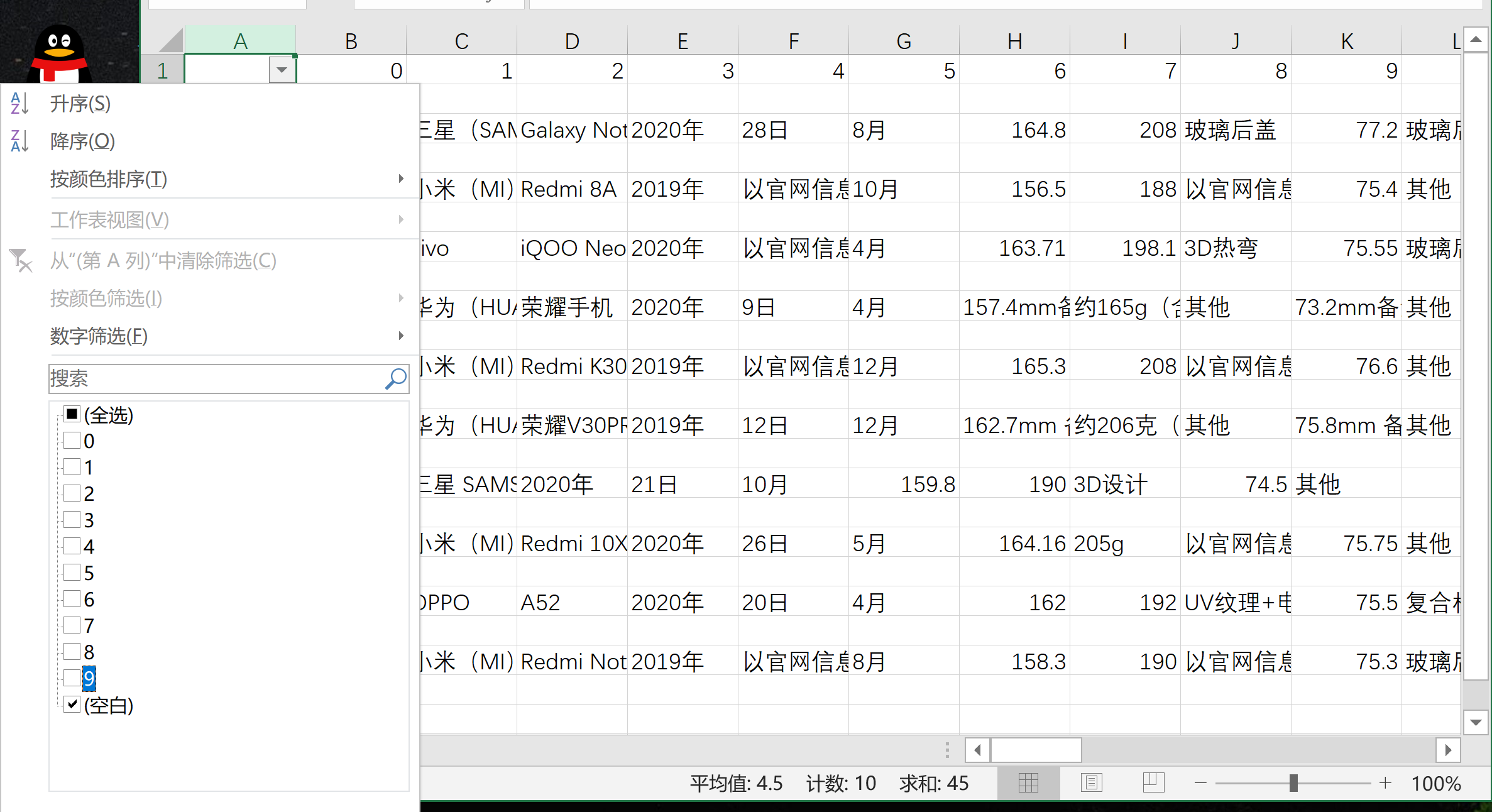
Task: Switch to Normal view icon in status bar
Action: 1028,783
